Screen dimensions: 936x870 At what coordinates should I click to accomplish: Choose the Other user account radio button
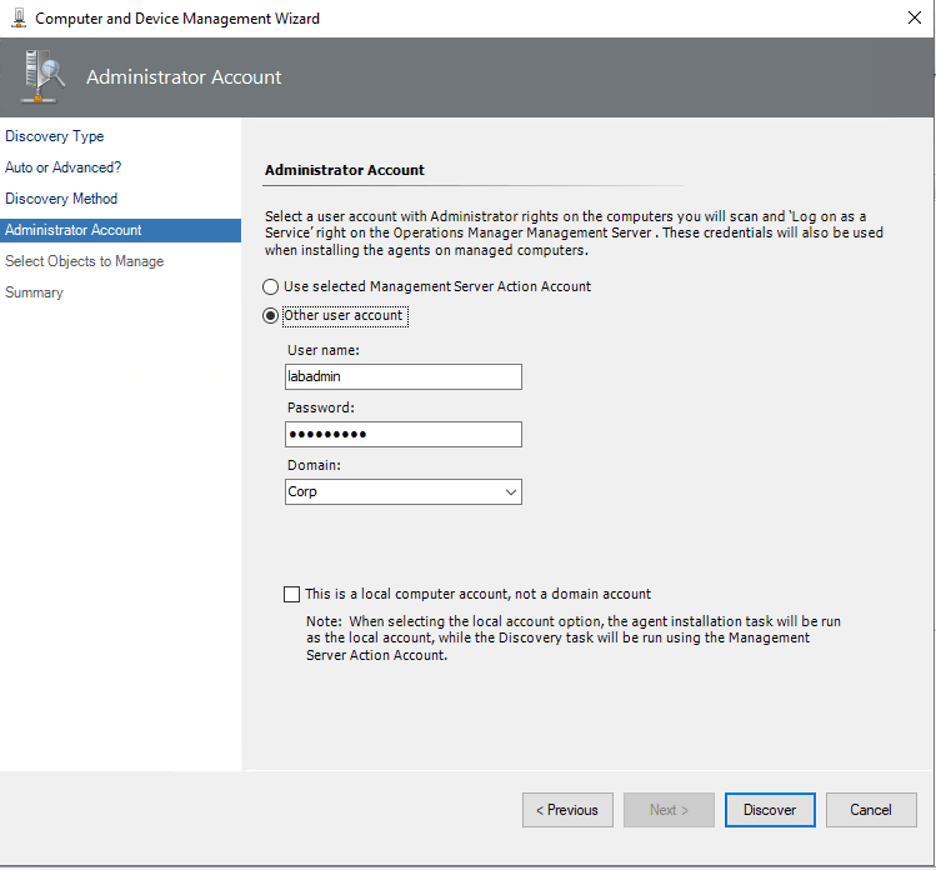(x=271, y=316)
